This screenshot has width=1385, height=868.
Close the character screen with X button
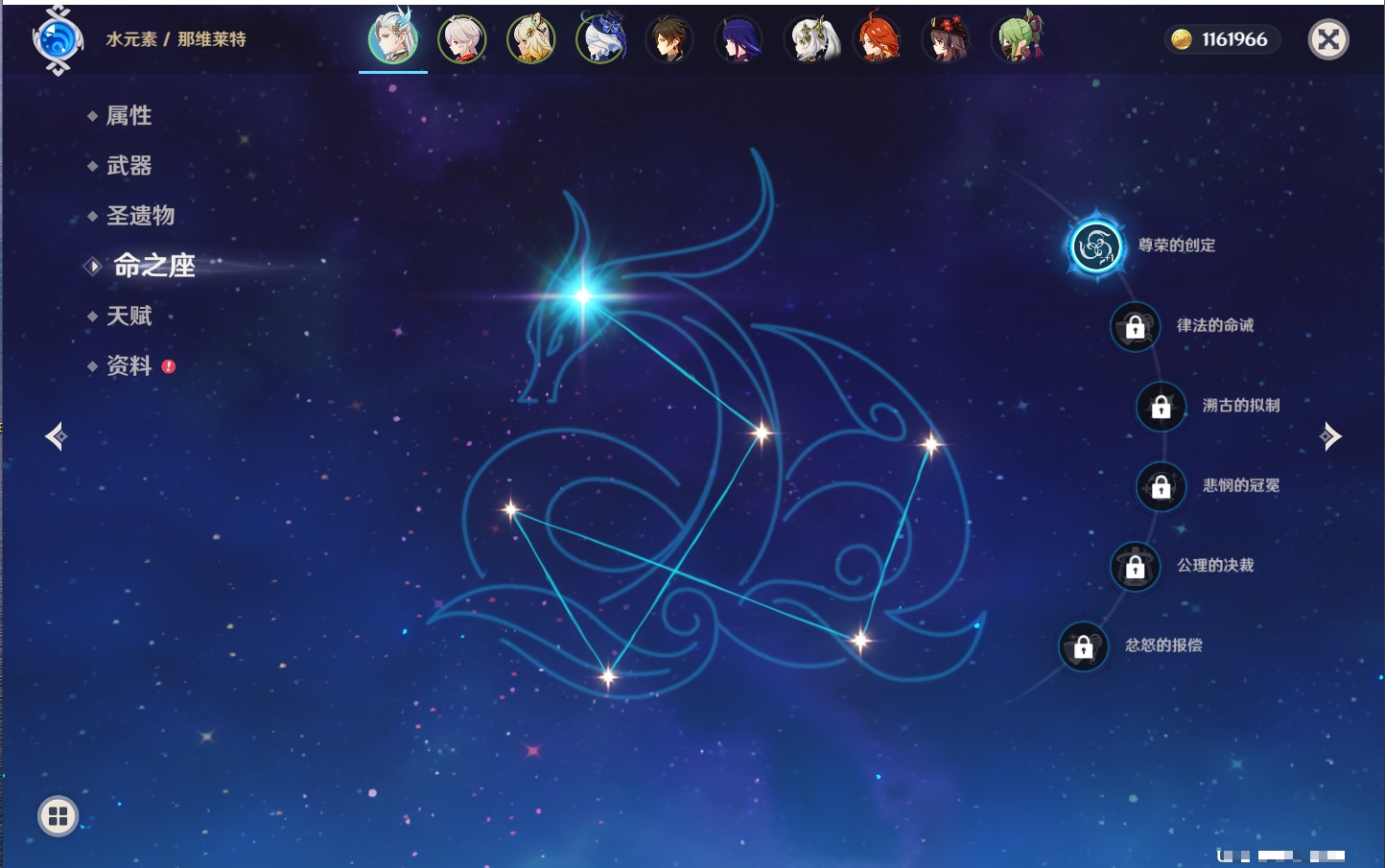[1328, 39]
